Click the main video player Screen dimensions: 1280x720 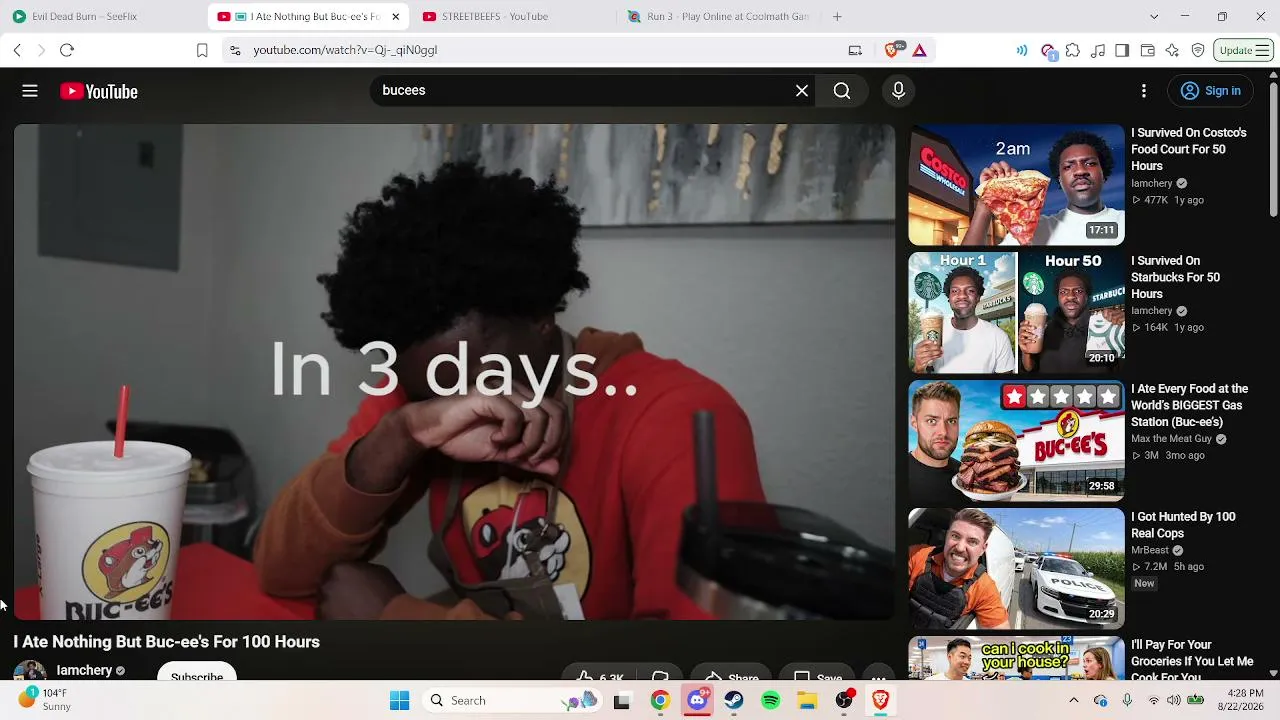tap(454, 372)
